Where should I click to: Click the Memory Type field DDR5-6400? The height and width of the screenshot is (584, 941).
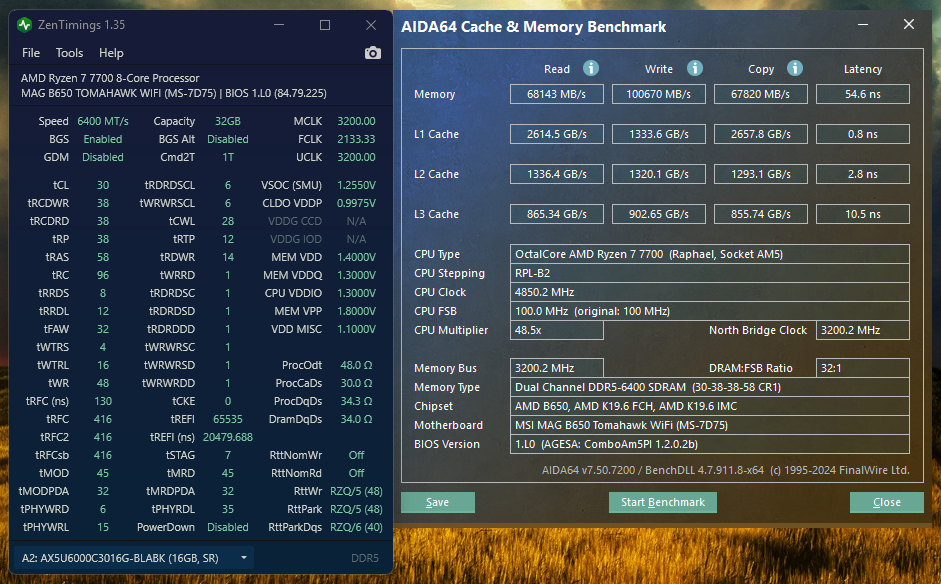point(709,387)
